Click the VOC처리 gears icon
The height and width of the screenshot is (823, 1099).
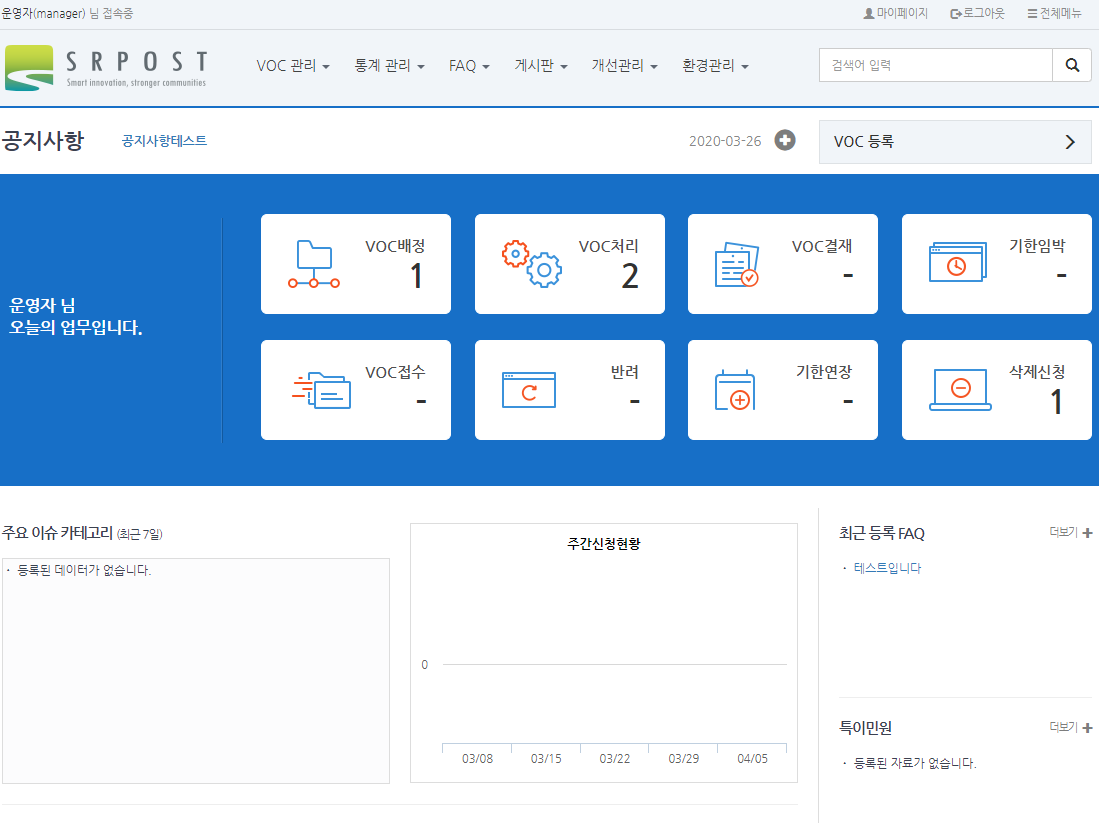click(531, 264)
